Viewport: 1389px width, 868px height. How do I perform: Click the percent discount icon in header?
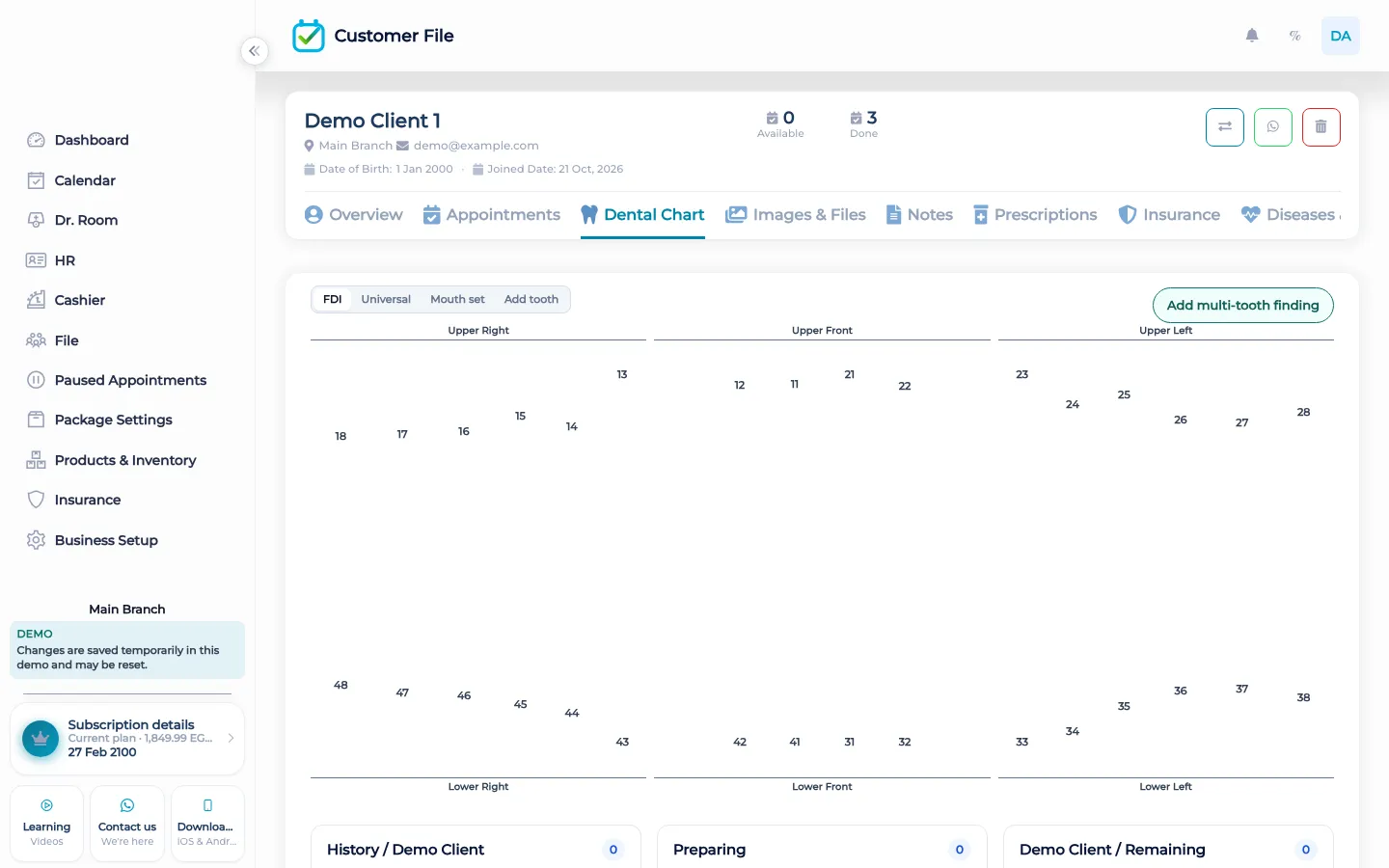click(1295, 36)
